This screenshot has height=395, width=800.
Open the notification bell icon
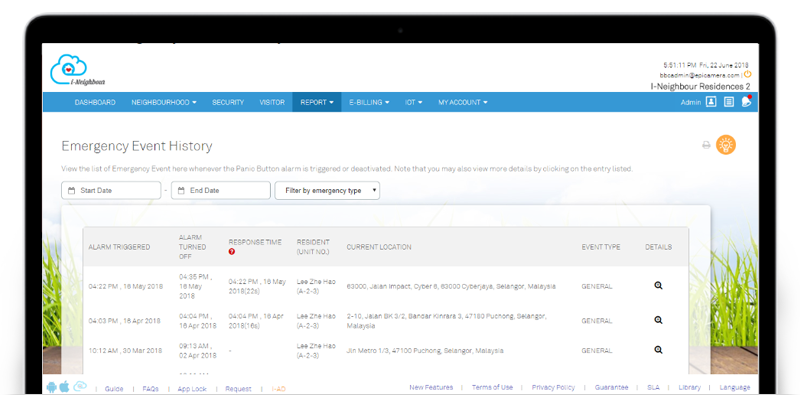coord(746,102)
